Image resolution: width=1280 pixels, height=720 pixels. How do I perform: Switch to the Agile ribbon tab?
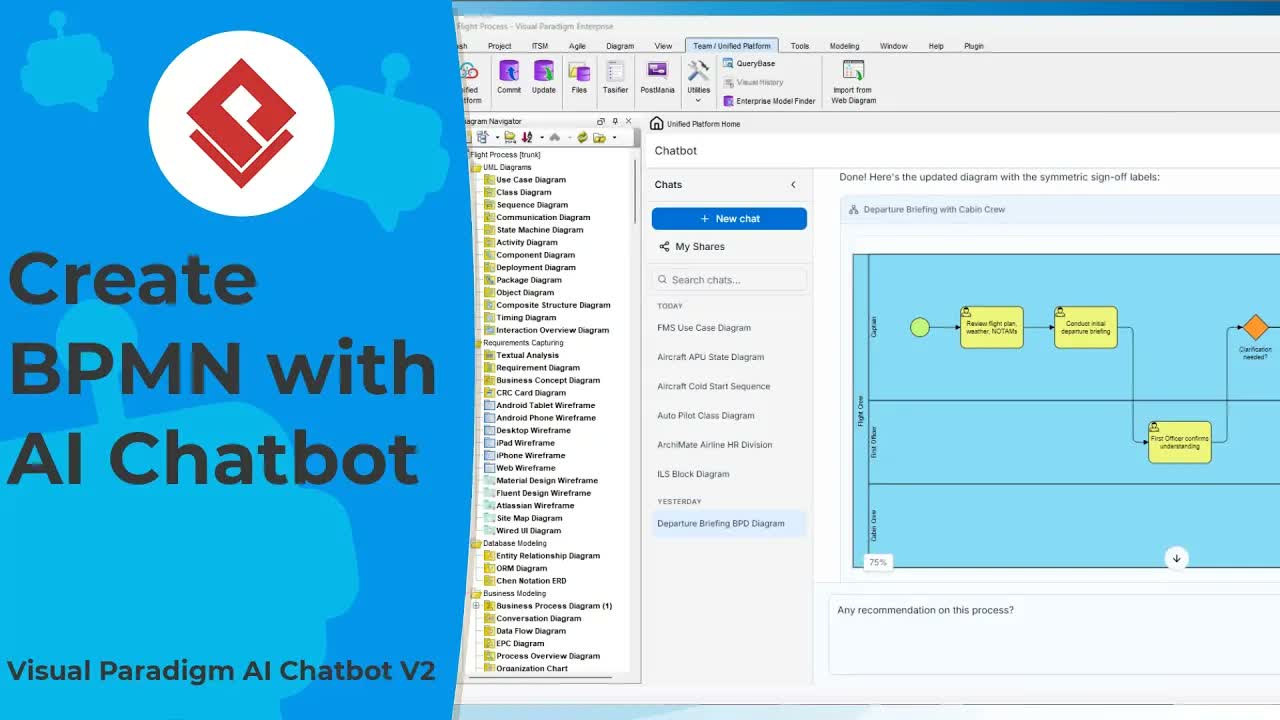(x=577, y=46)
